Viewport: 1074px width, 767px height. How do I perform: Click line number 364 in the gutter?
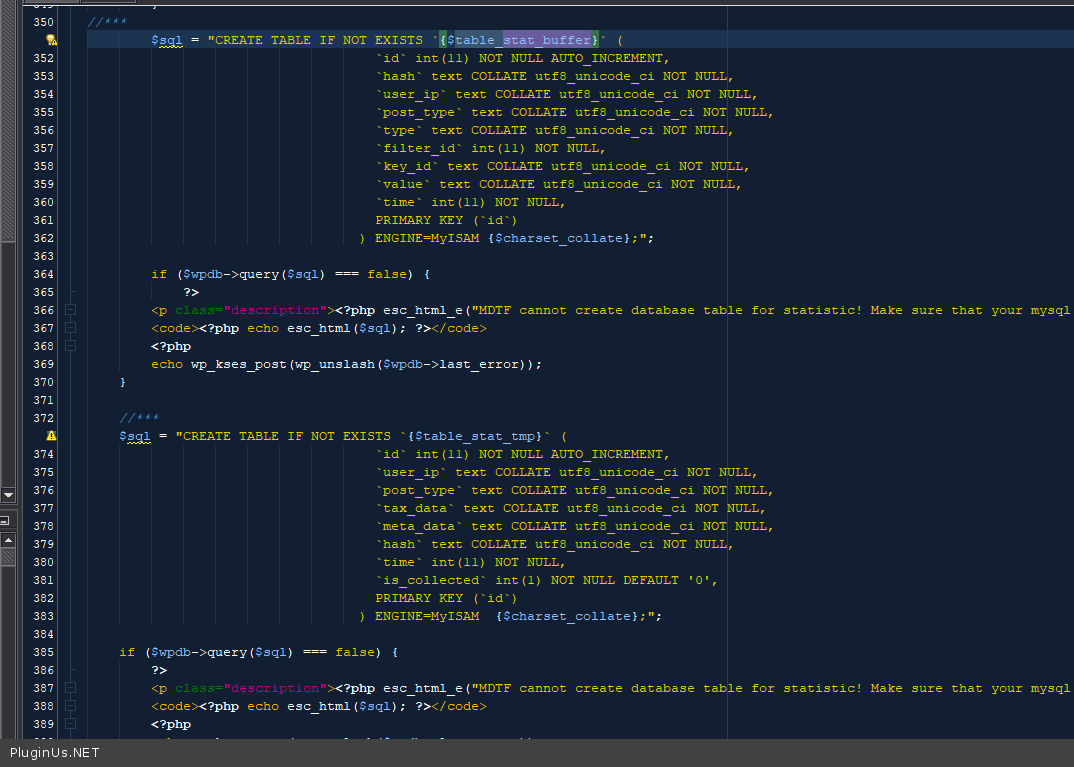click(x=43, y=274)
